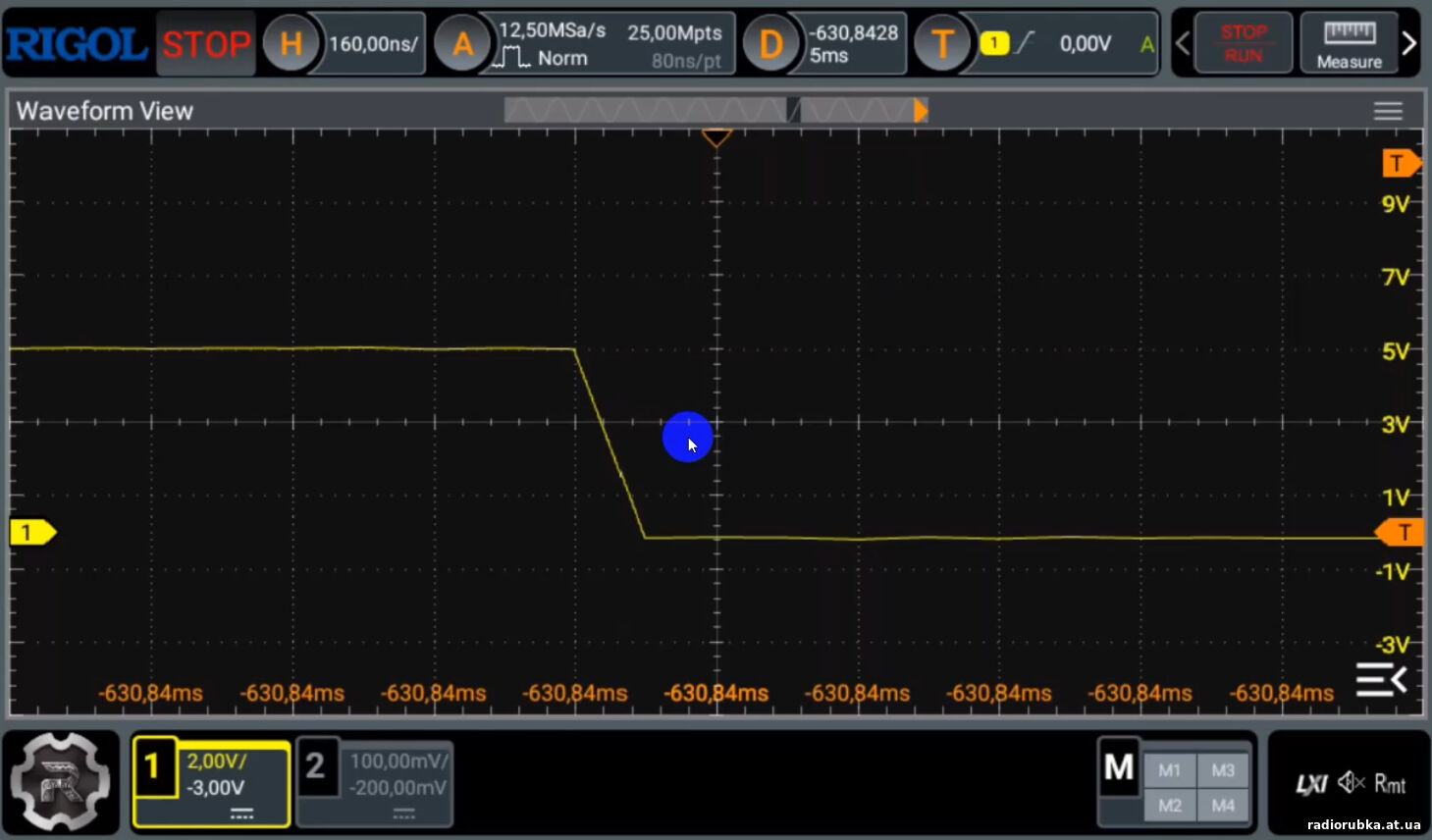The height and width of the screenshot is (840, 1432).
Task: Click the 160,00ns/ timebase value
Action: click(373, 44)
